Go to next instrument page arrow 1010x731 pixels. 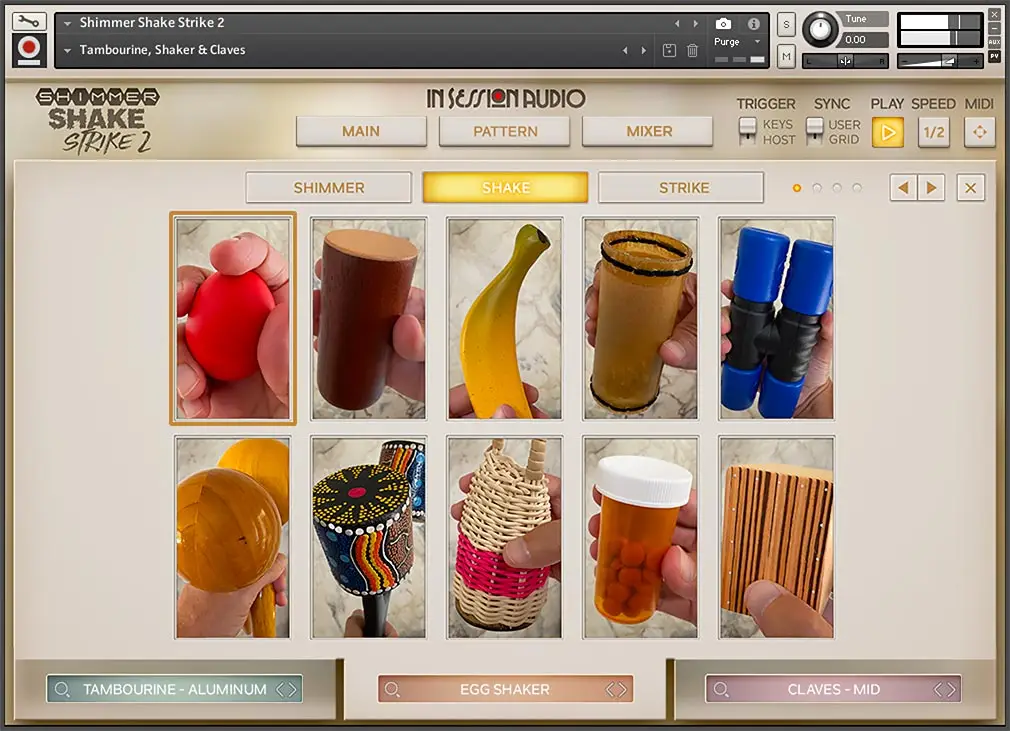click(x=931, y=188)
